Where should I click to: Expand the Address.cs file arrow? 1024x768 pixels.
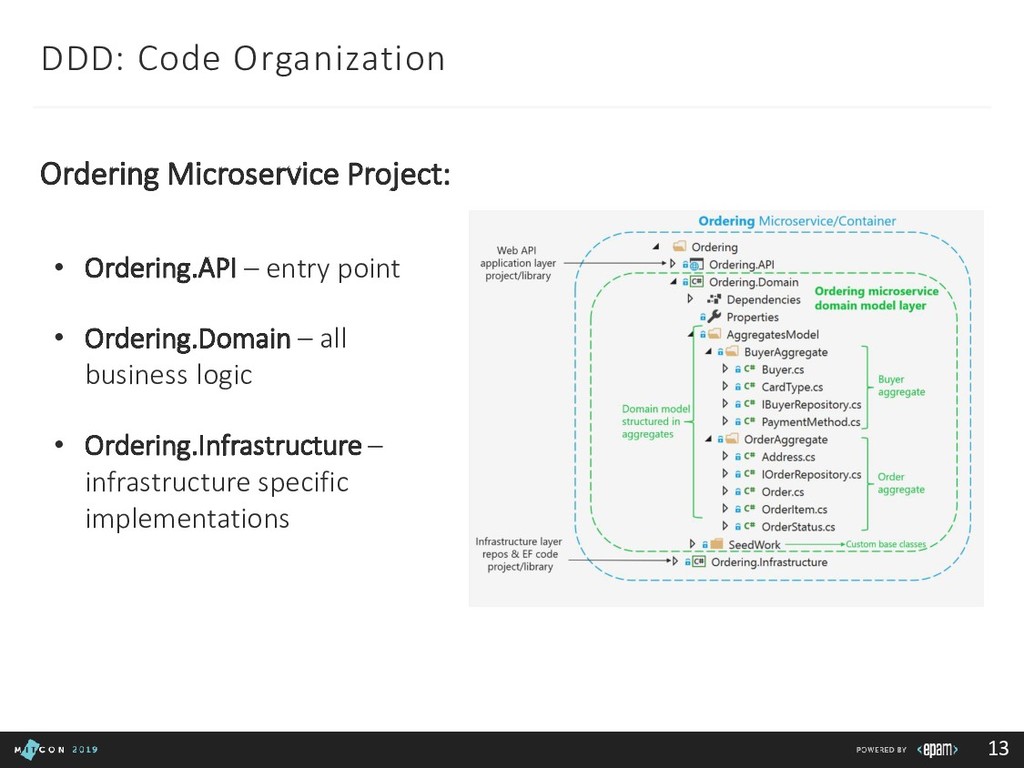click(725, 456)
